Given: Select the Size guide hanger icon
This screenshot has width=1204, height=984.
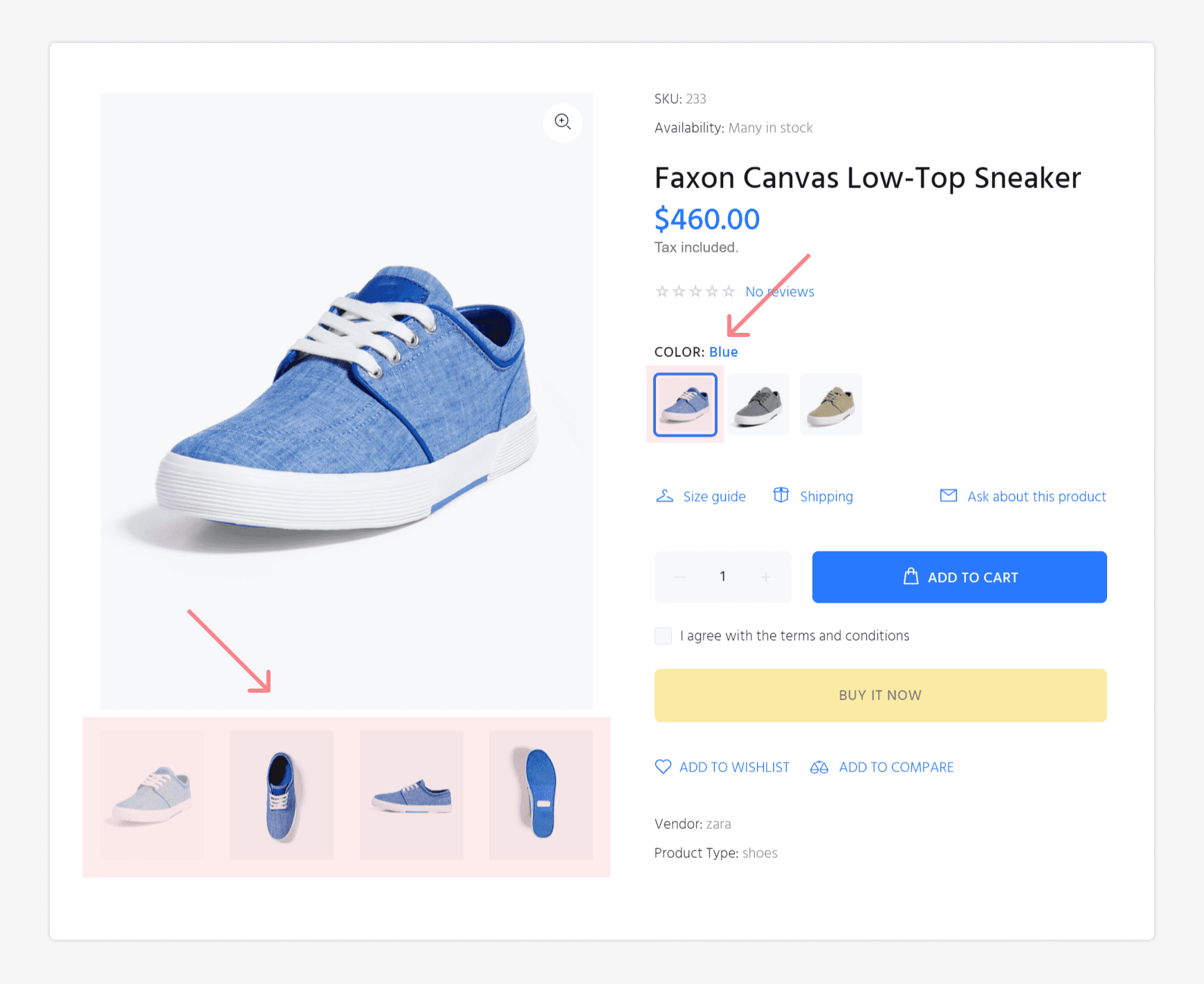Looking at the screenshot, I should pos(665,495).
